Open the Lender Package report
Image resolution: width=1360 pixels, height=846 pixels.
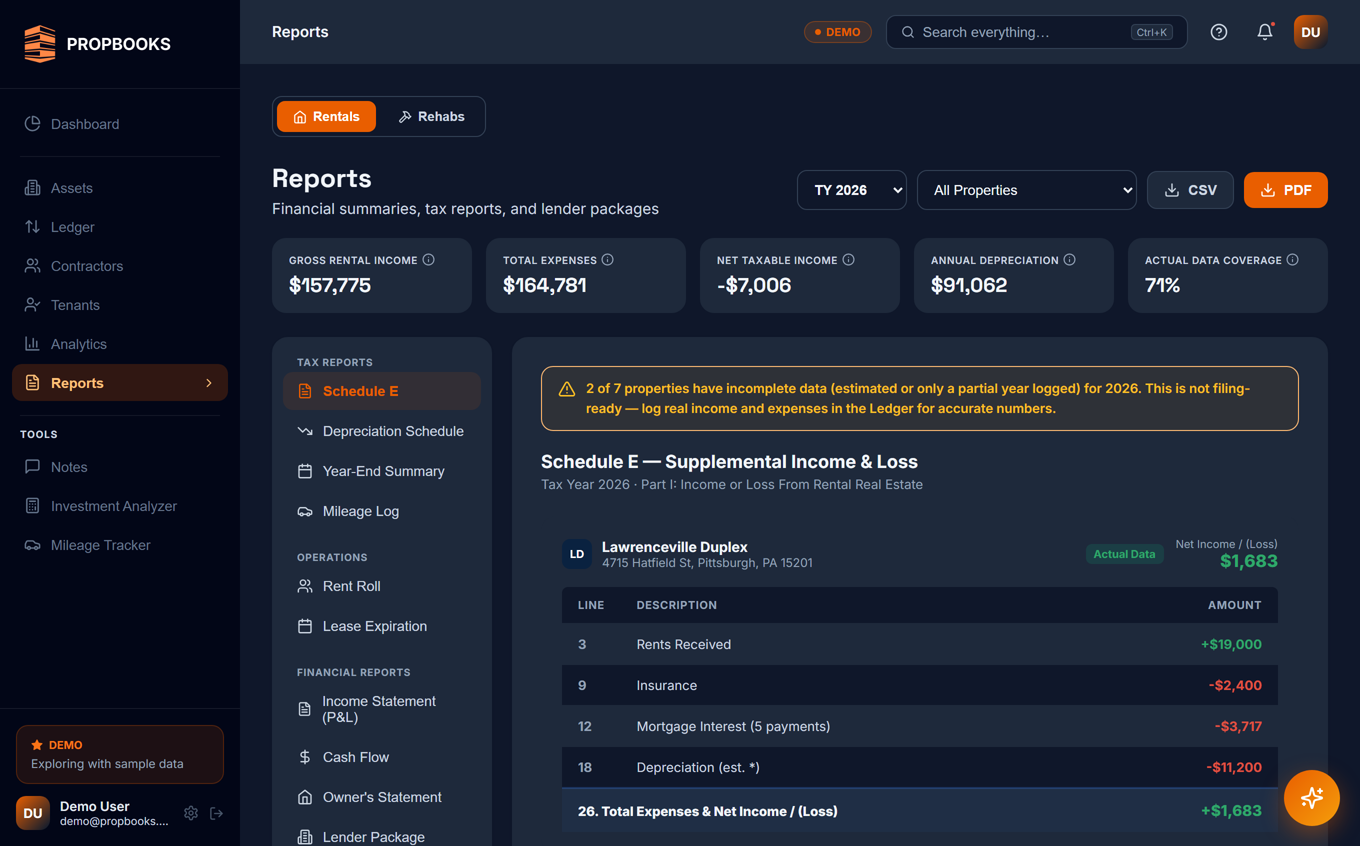coord(382,837)
